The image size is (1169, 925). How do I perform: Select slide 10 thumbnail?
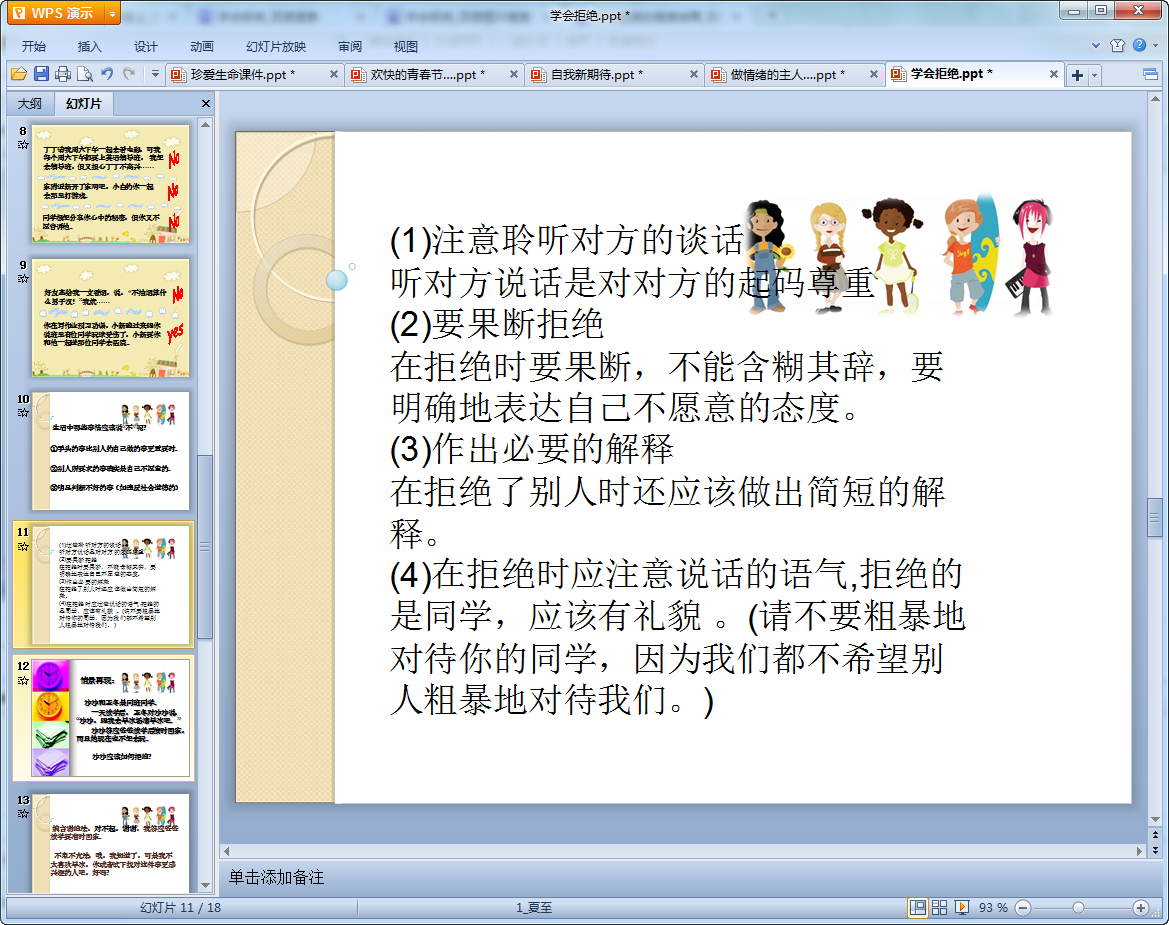tap(110, 451)
